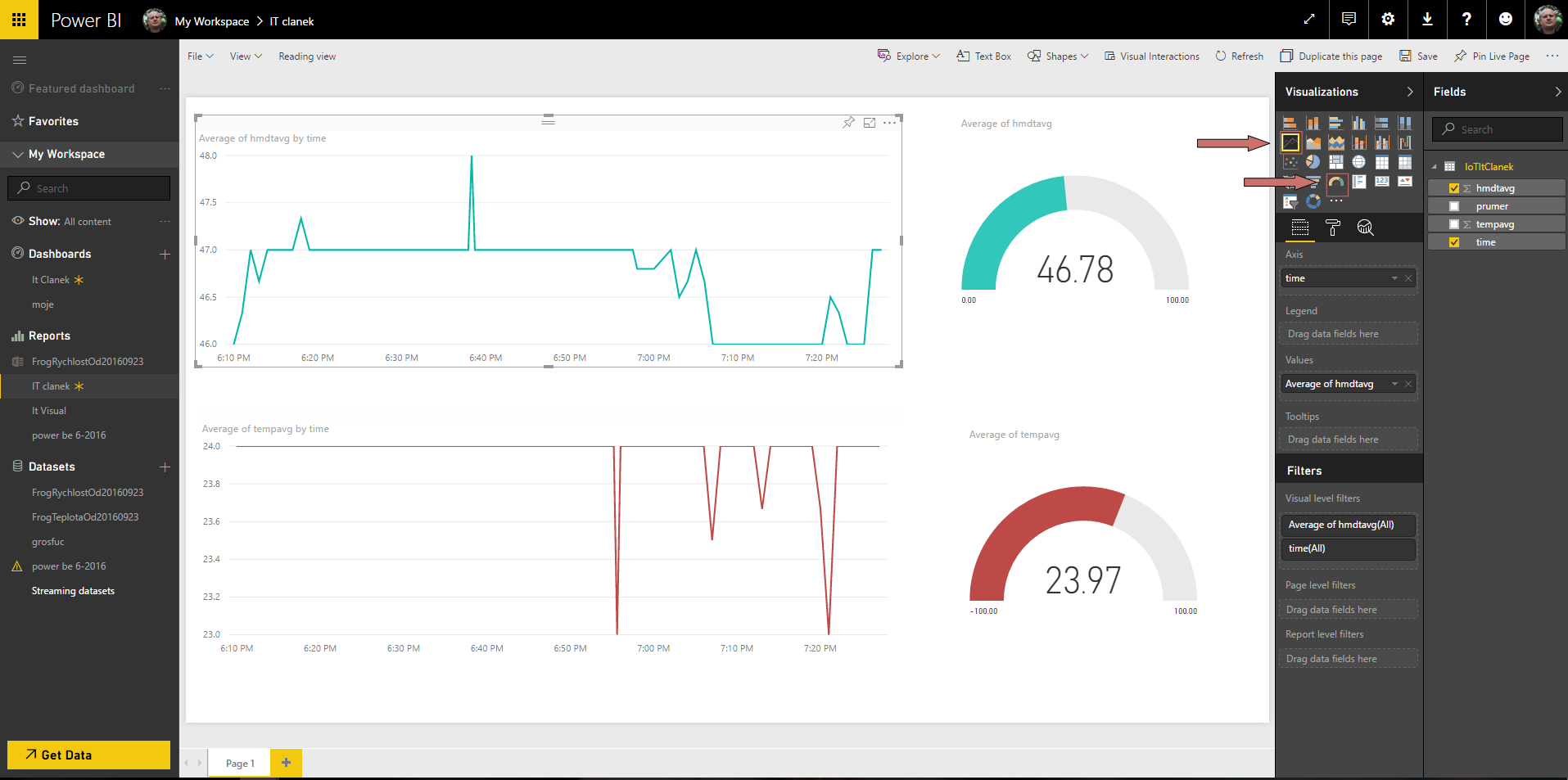Select the donut chart visualization
The image size is (1568, 780).
1314,201
